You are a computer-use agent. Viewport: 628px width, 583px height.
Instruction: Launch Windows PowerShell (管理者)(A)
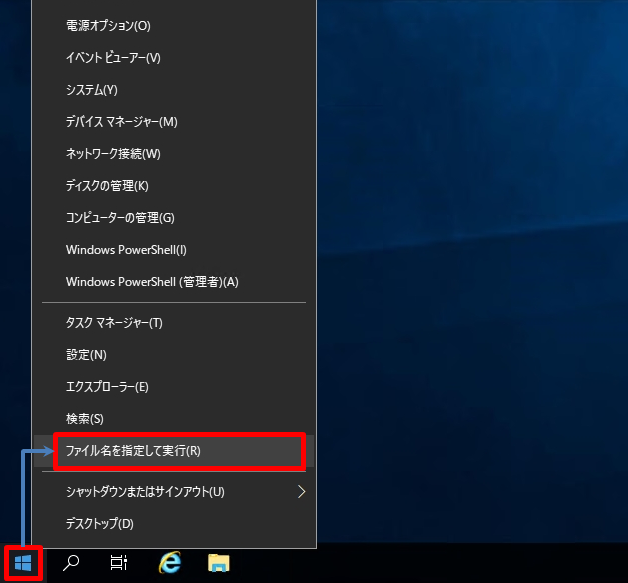[x=174, y=282]
